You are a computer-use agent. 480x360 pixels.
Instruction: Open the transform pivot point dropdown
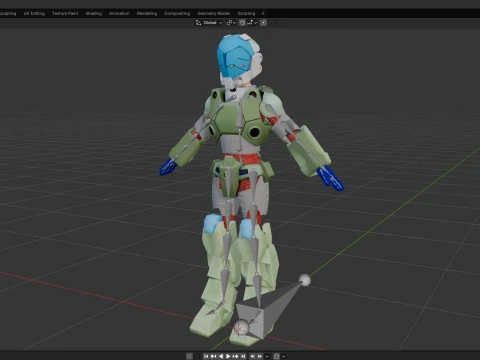click(x=231, y=23)
